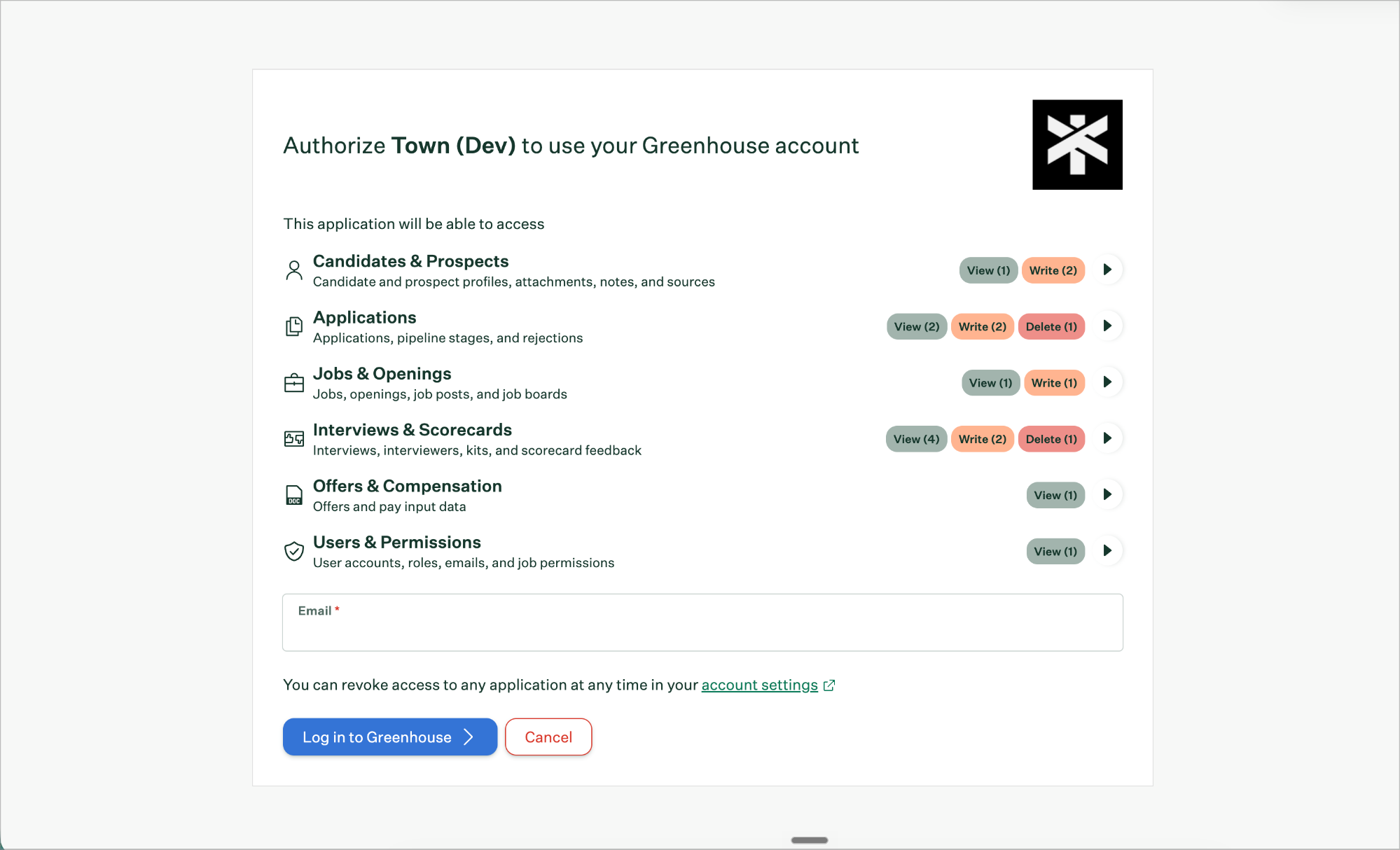1400x850 pixels.
Task: Click the Cancel button
Action: point(548,737)
